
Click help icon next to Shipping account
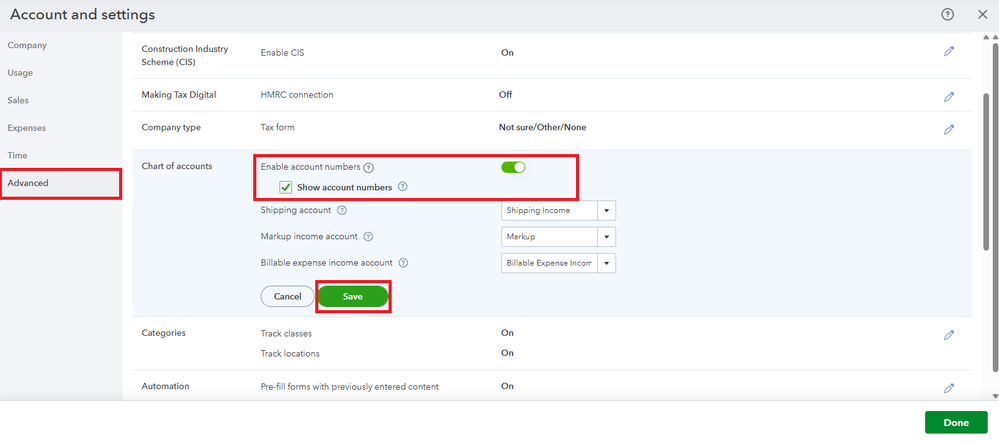pyautogui.click(x=342, y=211)
